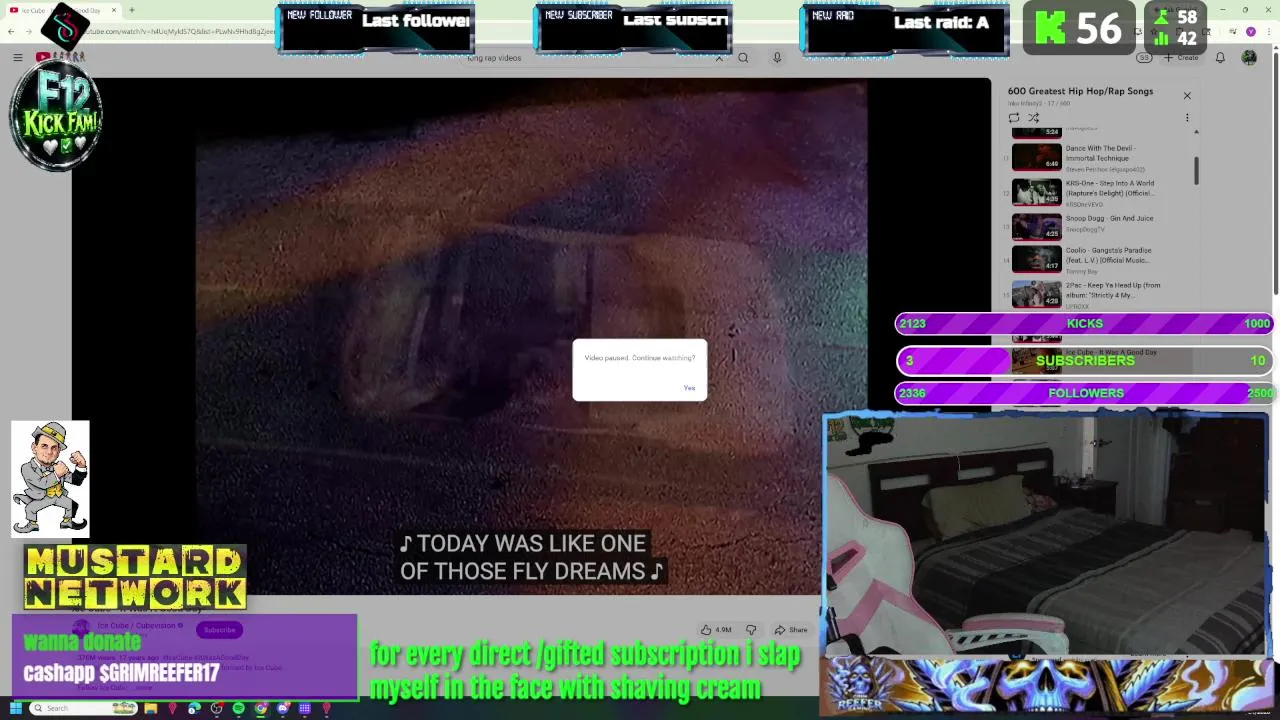Open the KRS-One Step Into A World thumbnail

1037,192
